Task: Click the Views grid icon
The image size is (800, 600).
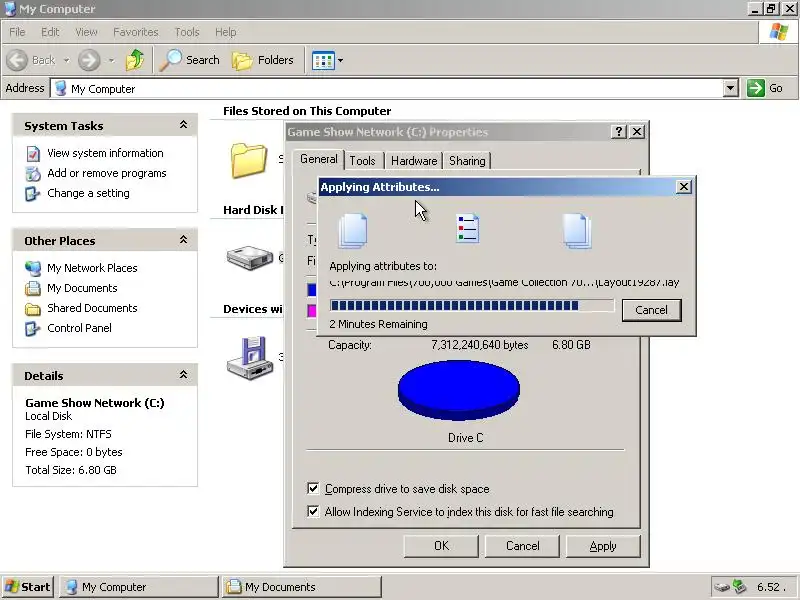Action: 323,61
